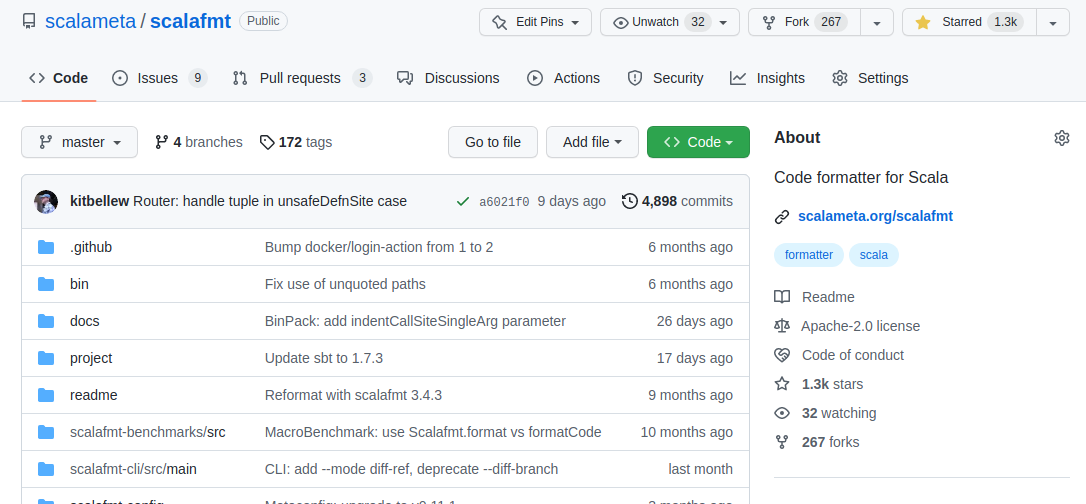View the 172 tags link
The image size is (1086, 504).
(296, 142)
